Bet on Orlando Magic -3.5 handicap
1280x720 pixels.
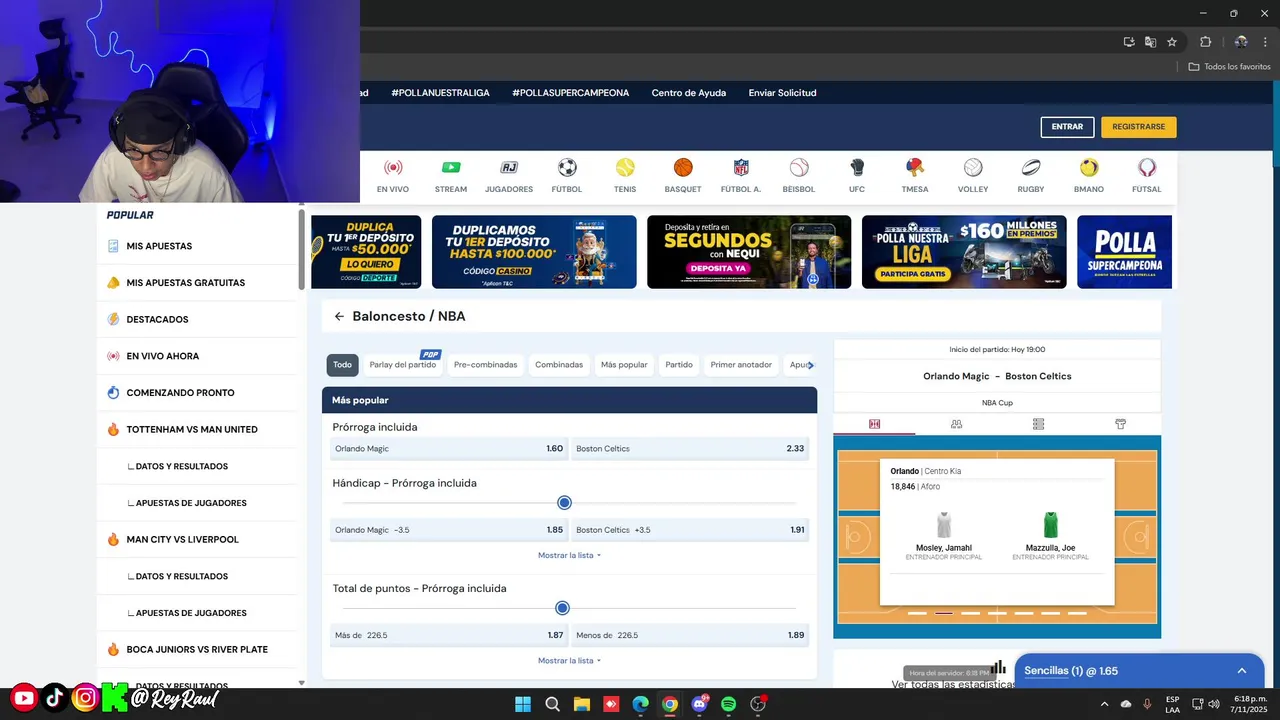point(449,530)
